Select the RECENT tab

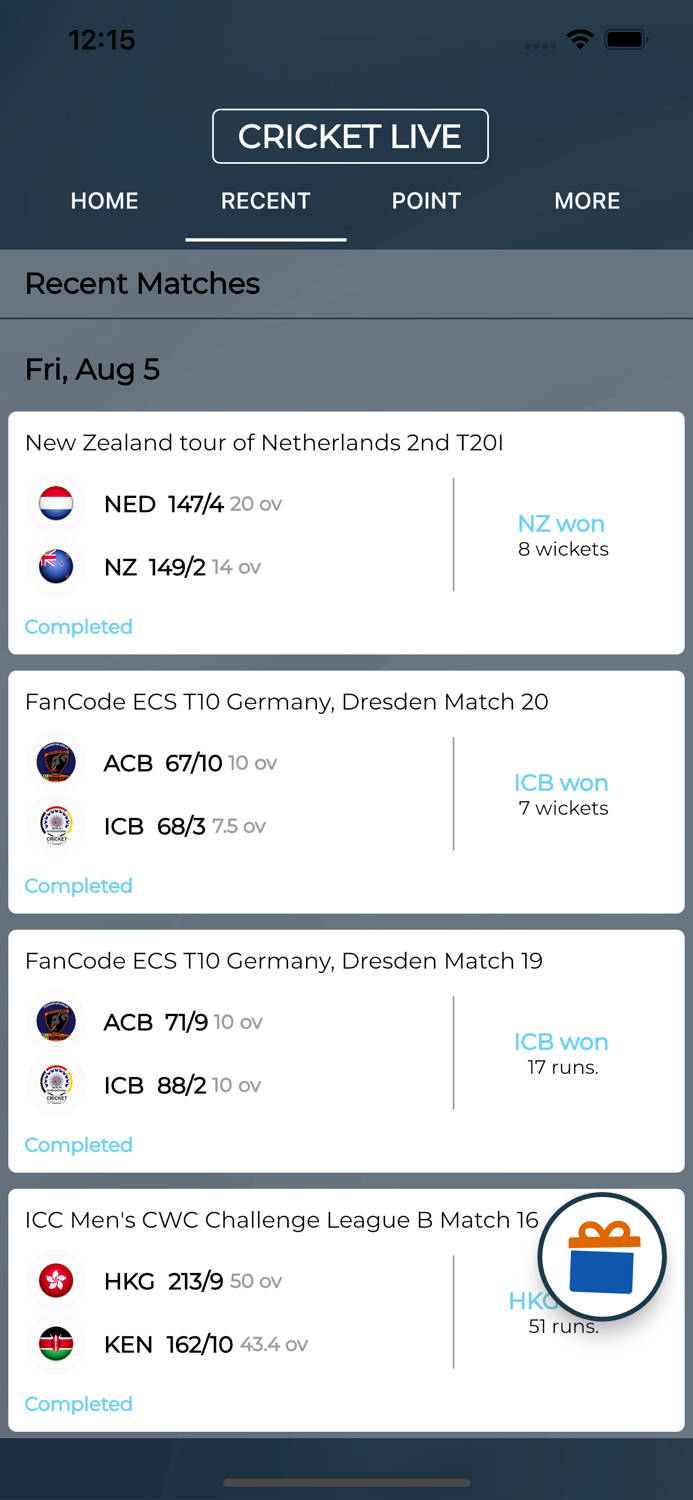click(x=265, y=201)
